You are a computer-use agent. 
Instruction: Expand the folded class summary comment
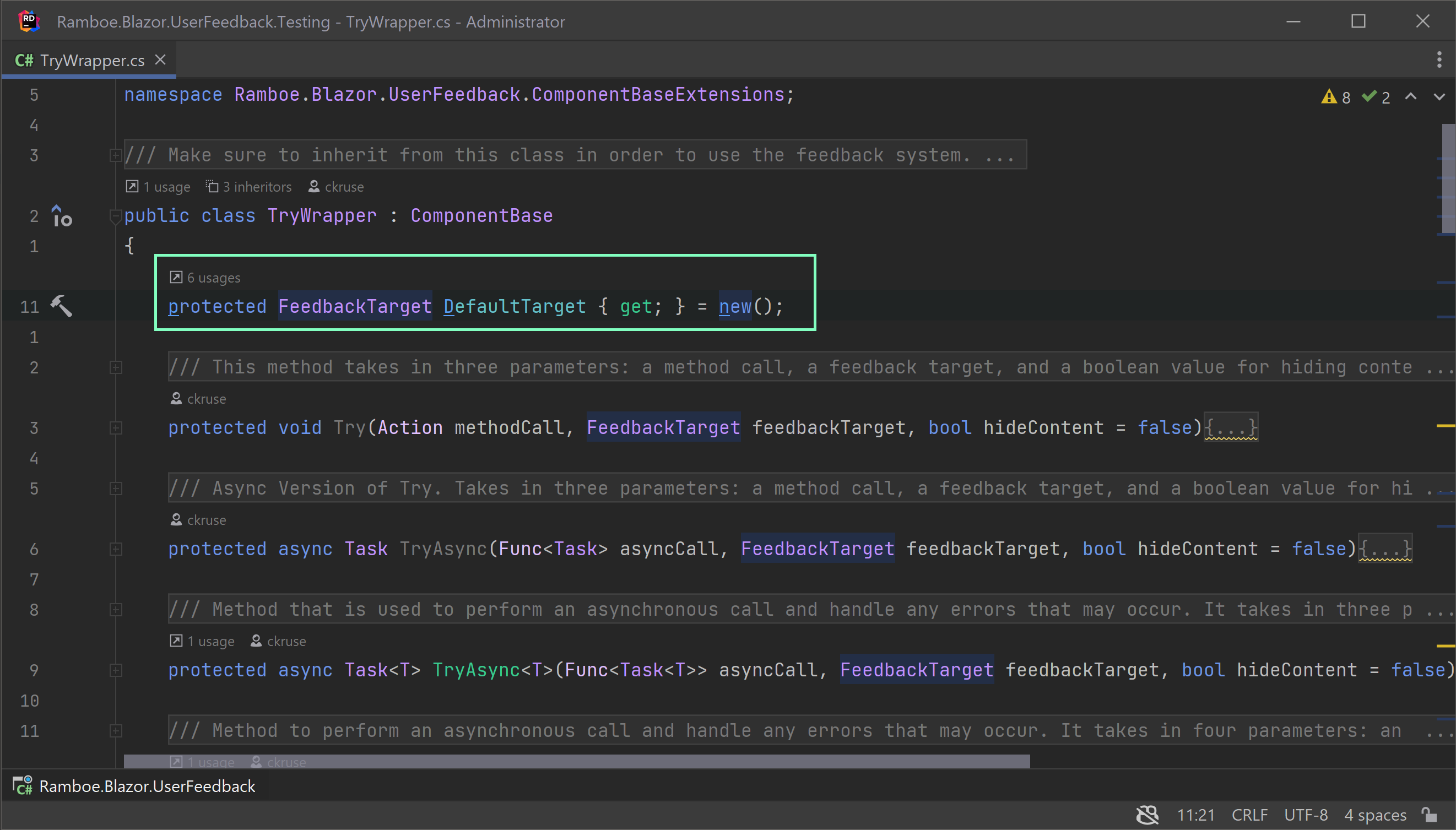[x=116, y=154]
